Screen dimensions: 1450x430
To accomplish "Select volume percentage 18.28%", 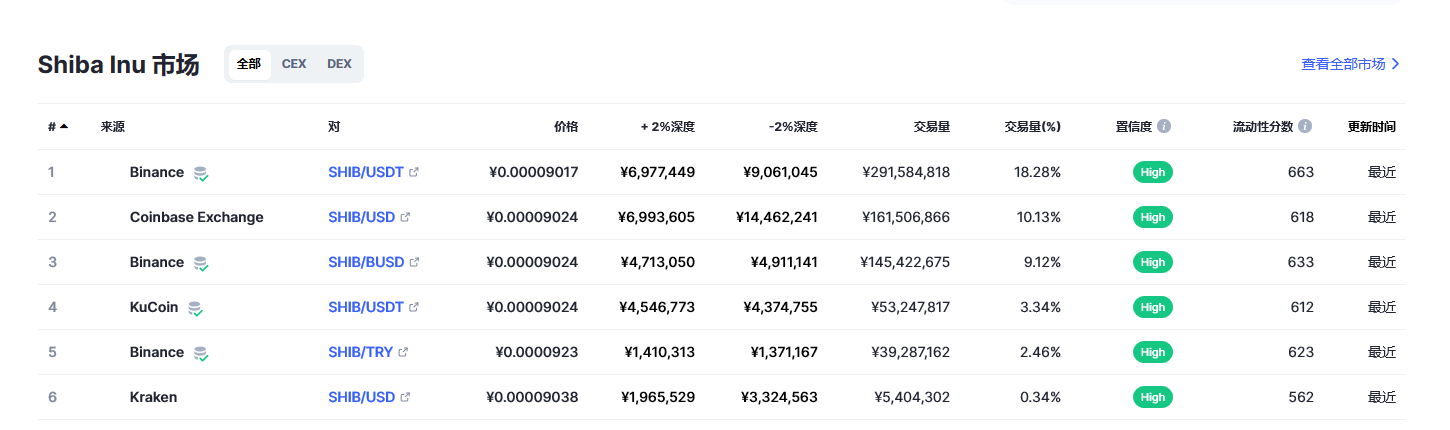I will click(x=1038, y=172).
